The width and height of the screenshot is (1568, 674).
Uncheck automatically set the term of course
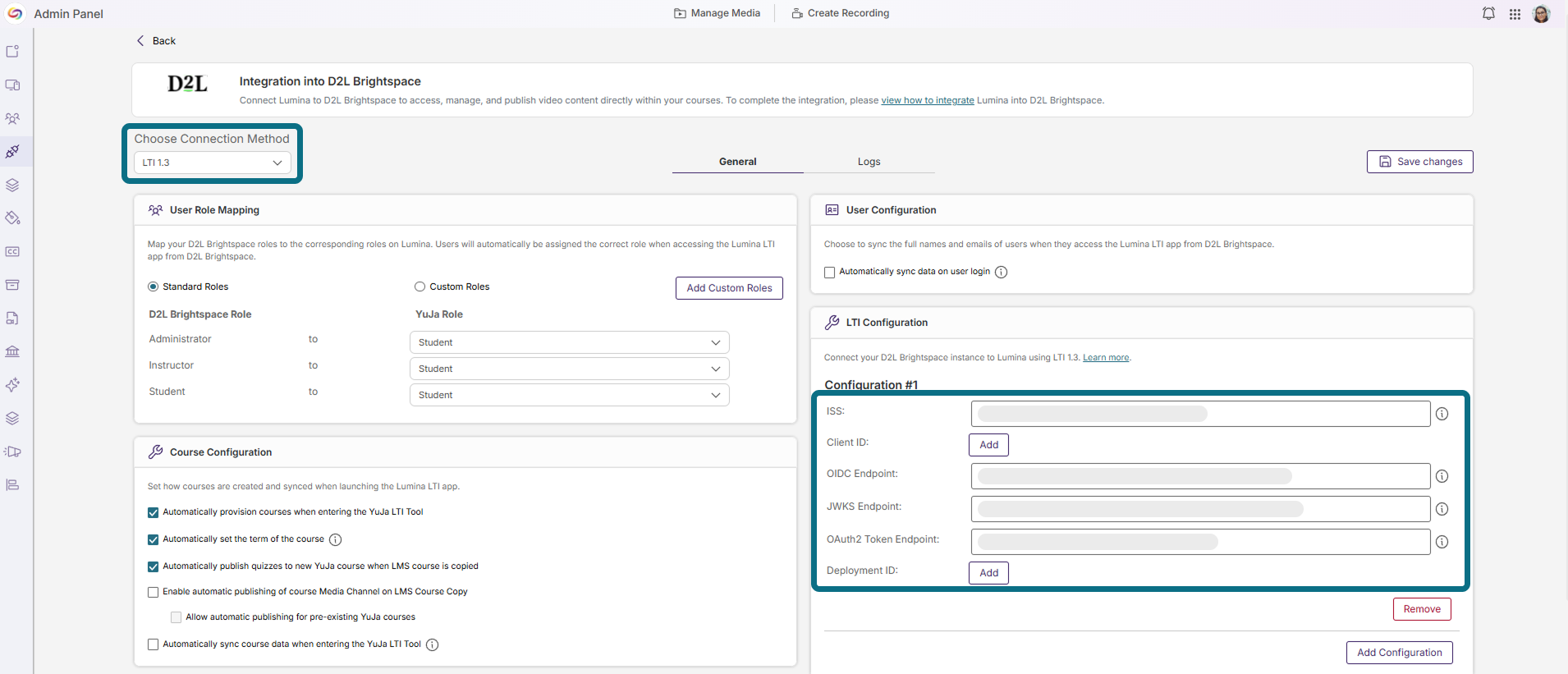[x=153, y=539]
